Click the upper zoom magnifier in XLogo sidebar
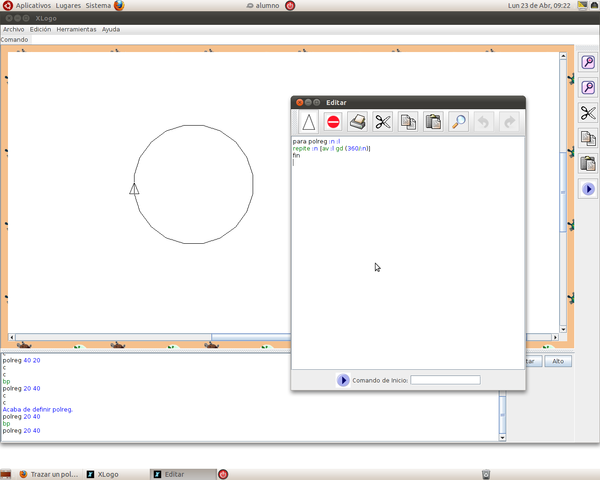Image resolution: width=600 pixels, height=480 pixels. (588, 62)
